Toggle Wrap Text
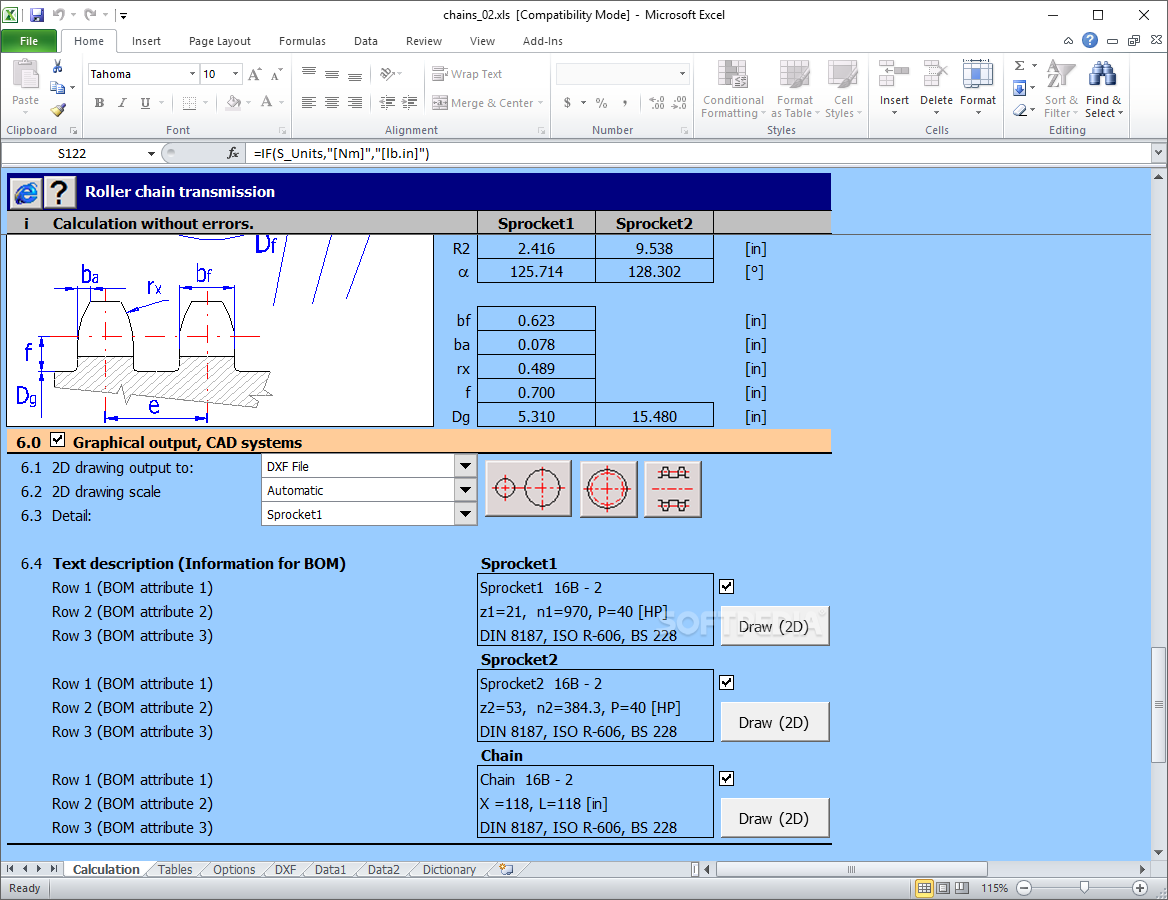The width and height of the screenshot is (1168, 900). click(467, 74)
